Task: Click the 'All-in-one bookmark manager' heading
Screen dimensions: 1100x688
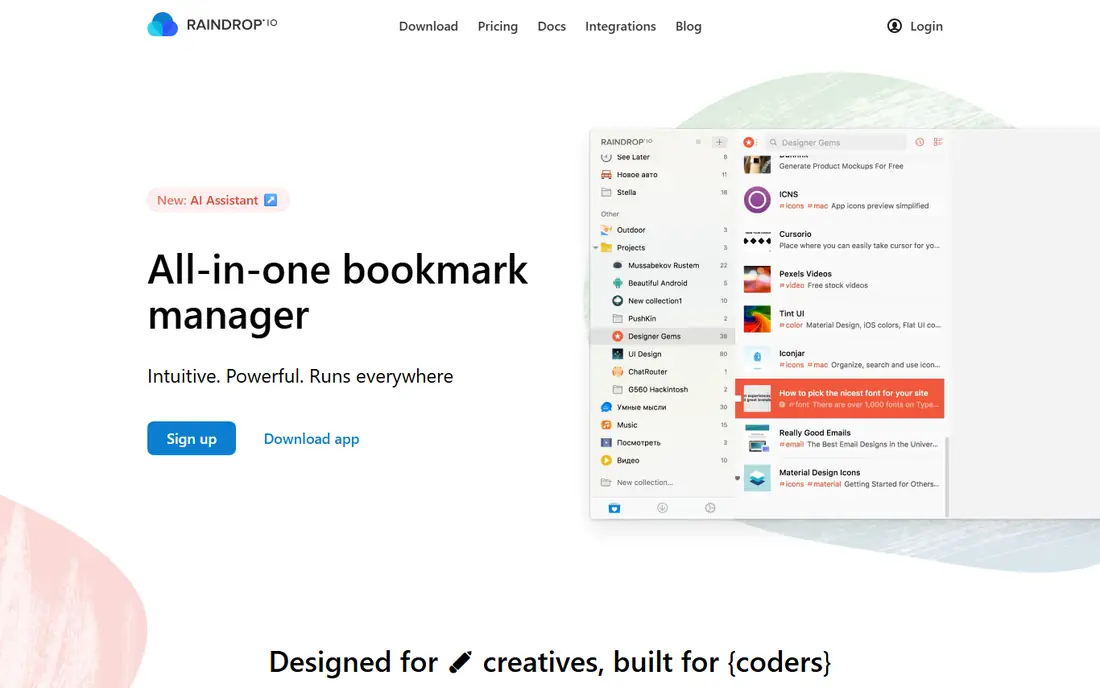Action: coord(337,292)
